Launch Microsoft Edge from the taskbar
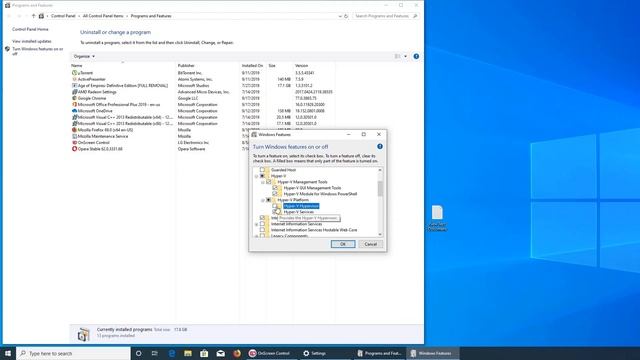 (x=171, y=353)
